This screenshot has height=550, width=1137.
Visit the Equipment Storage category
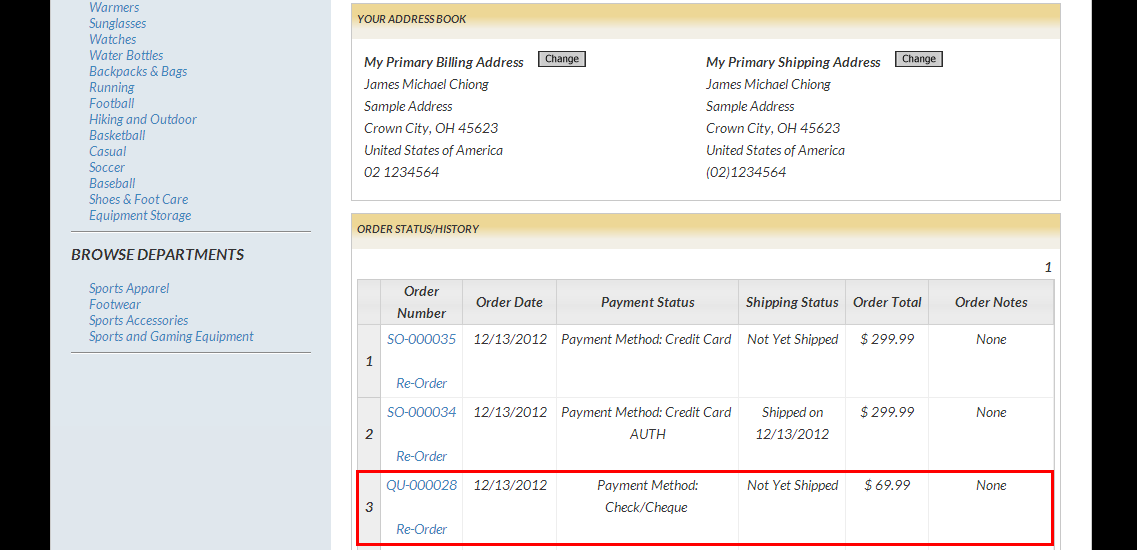tap(140, 215)
